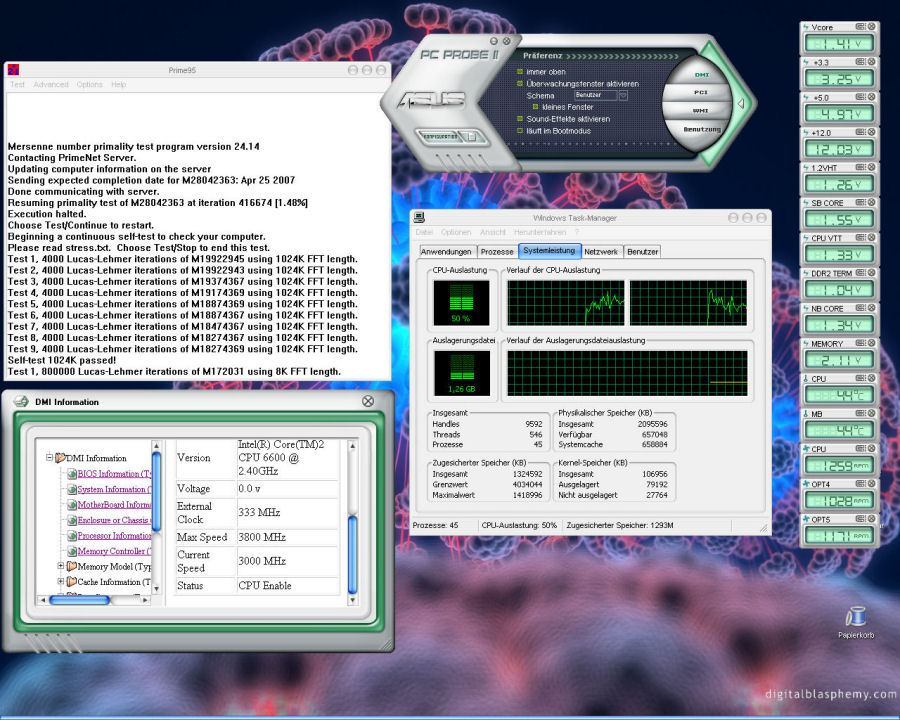Click the document icon next to Konfiguration
The image size is (900, 720).
(x=470, y=137)
